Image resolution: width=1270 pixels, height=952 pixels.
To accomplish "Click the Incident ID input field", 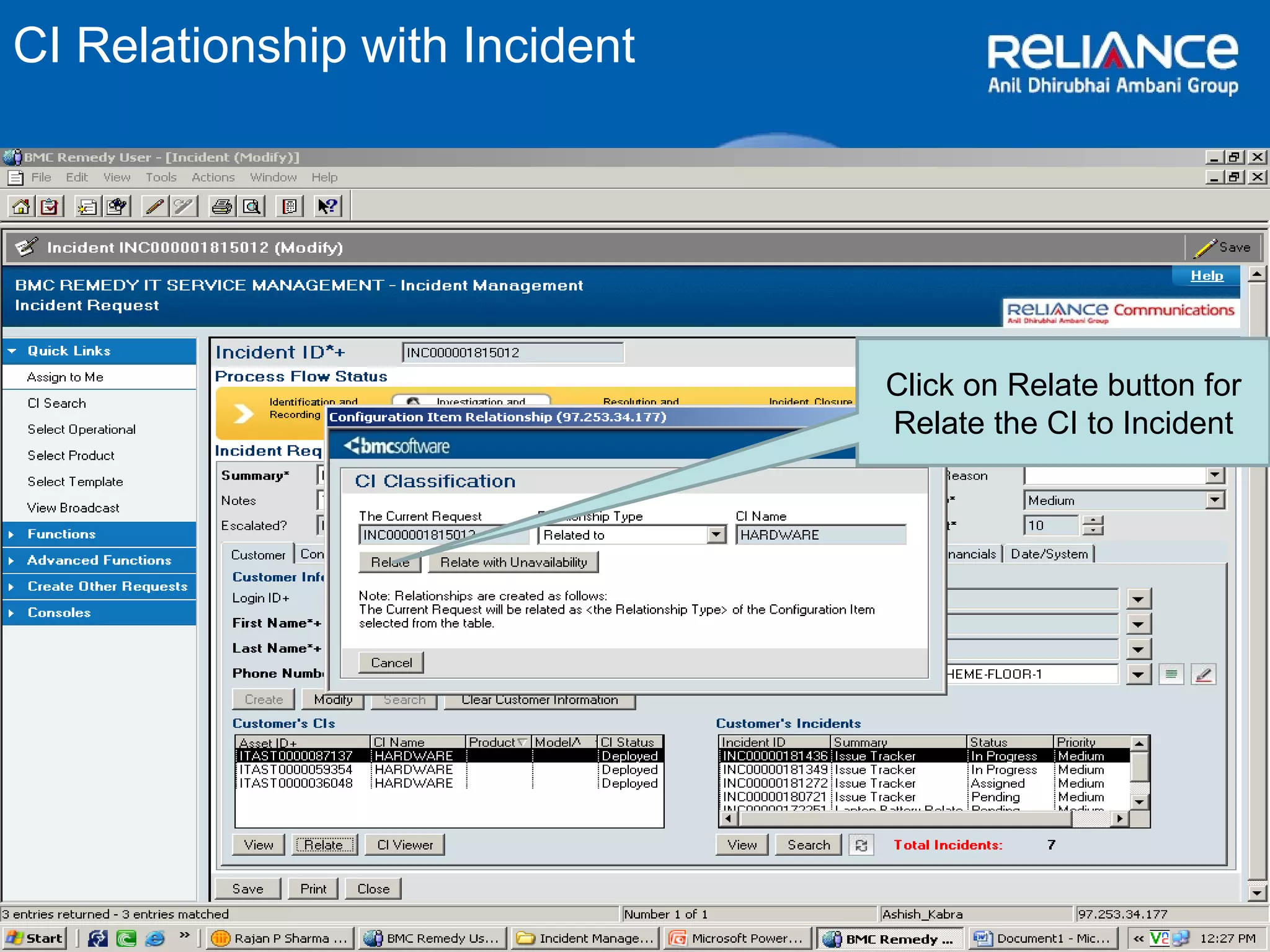I will (513, 353).
